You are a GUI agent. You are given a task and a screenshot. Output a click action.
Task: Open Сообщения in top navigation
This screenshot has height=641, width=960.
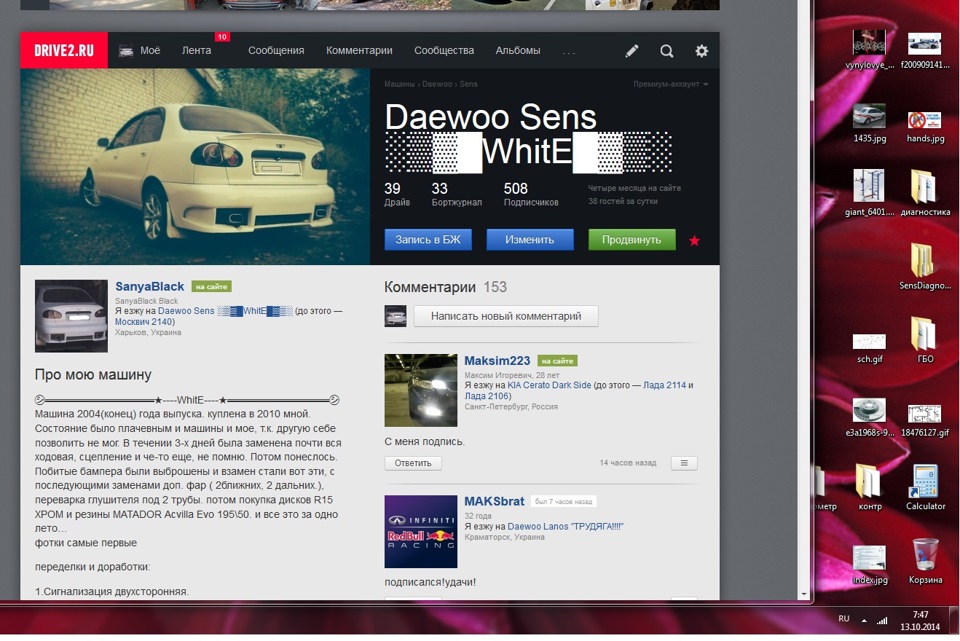coord(276,51)
